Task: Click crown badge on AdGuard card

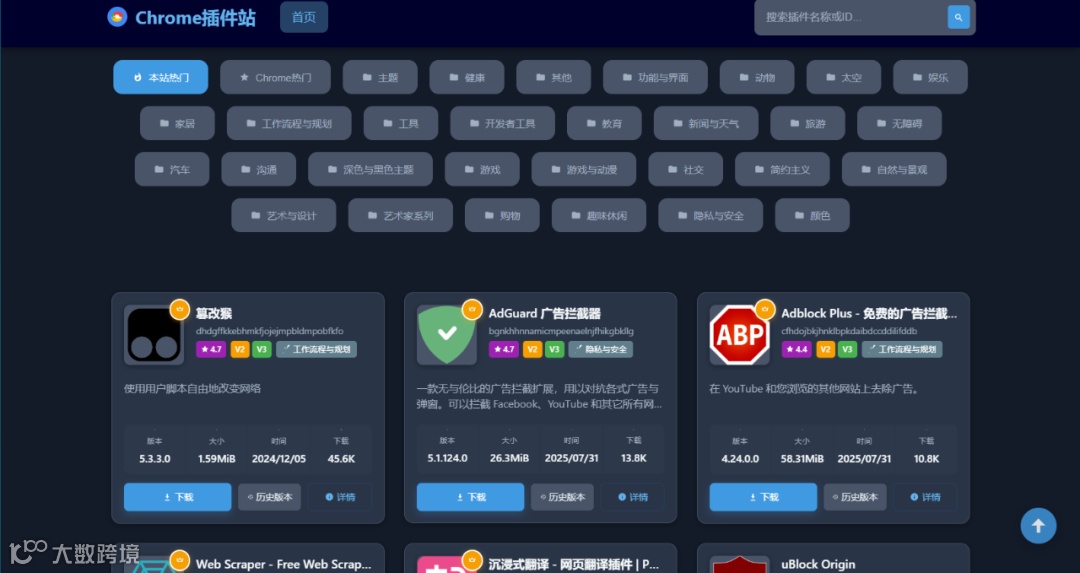Action: [472, 309]
